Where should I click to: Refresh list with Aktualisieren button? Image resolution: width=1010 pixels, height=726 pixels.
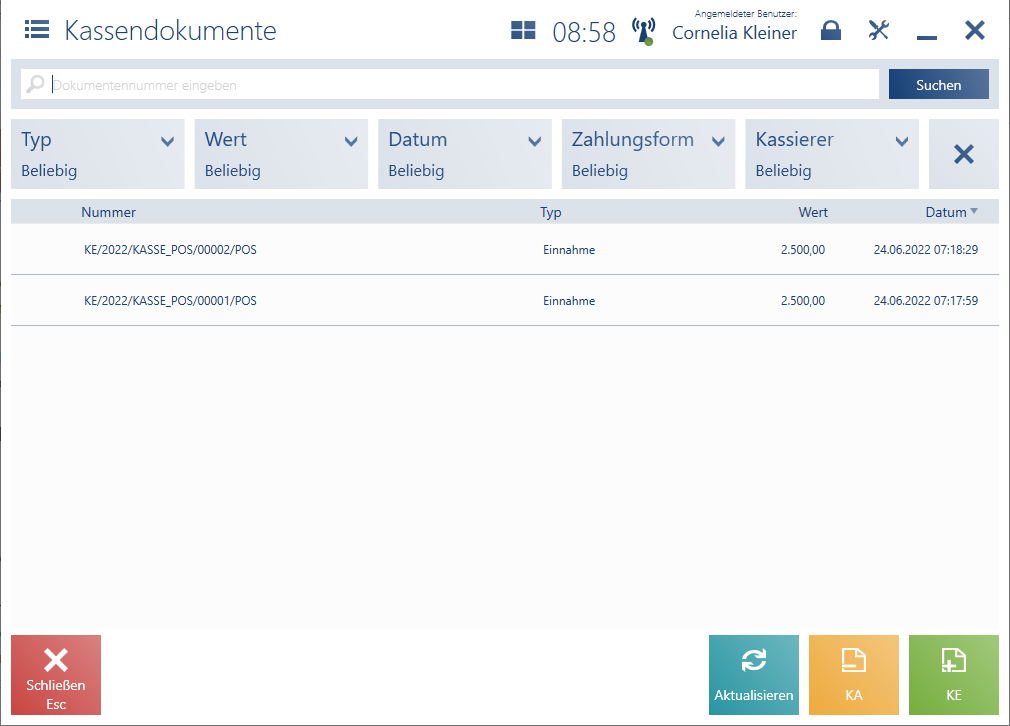(753, 675)
